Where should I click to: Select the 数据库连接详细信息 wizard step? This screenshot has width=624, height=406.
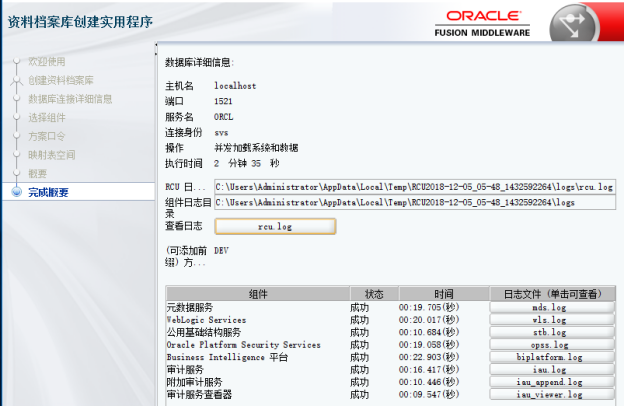click(70, 99)
